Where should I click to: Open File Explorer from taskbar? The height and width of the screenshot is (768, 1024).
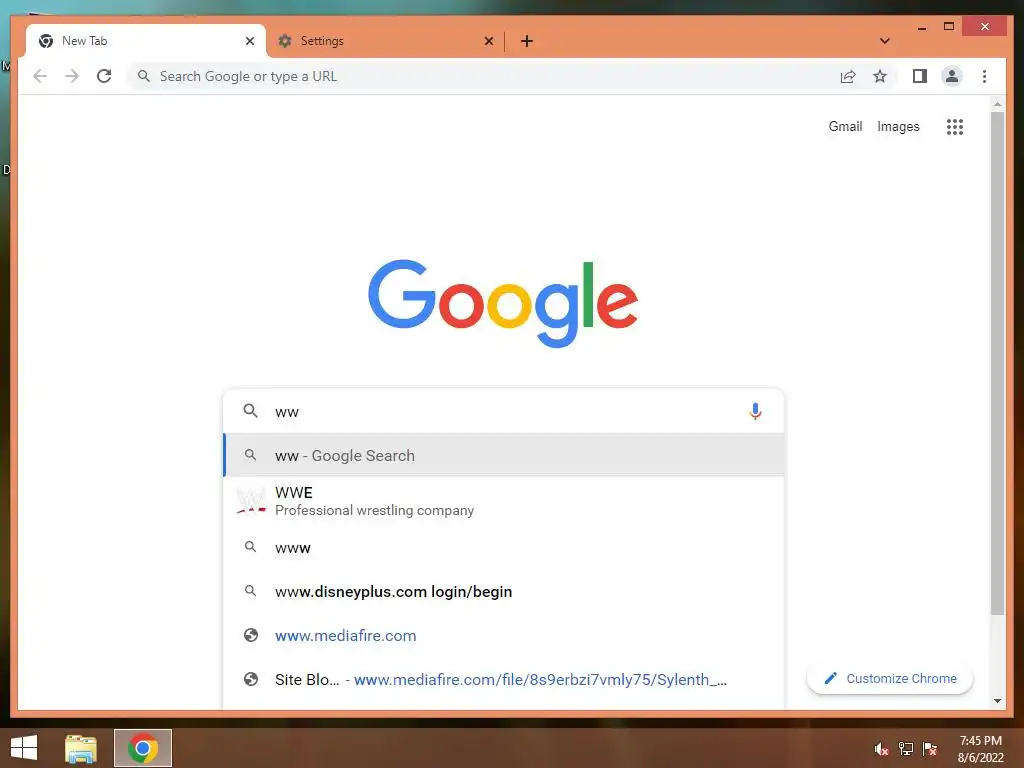pyautogui.click(x=81, y=748)
